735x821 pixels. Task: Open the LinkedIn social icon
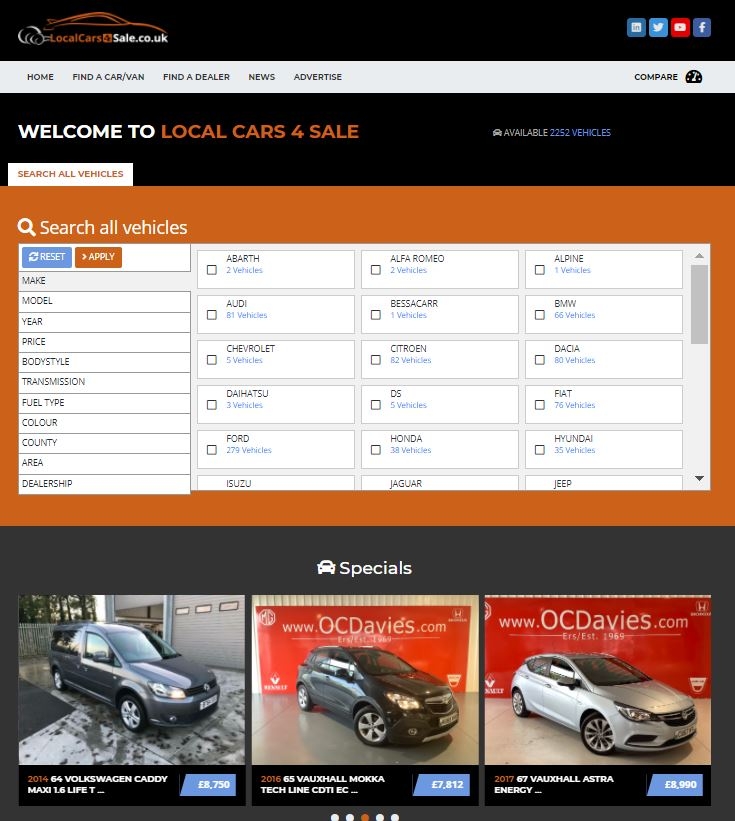coord(636,27)
